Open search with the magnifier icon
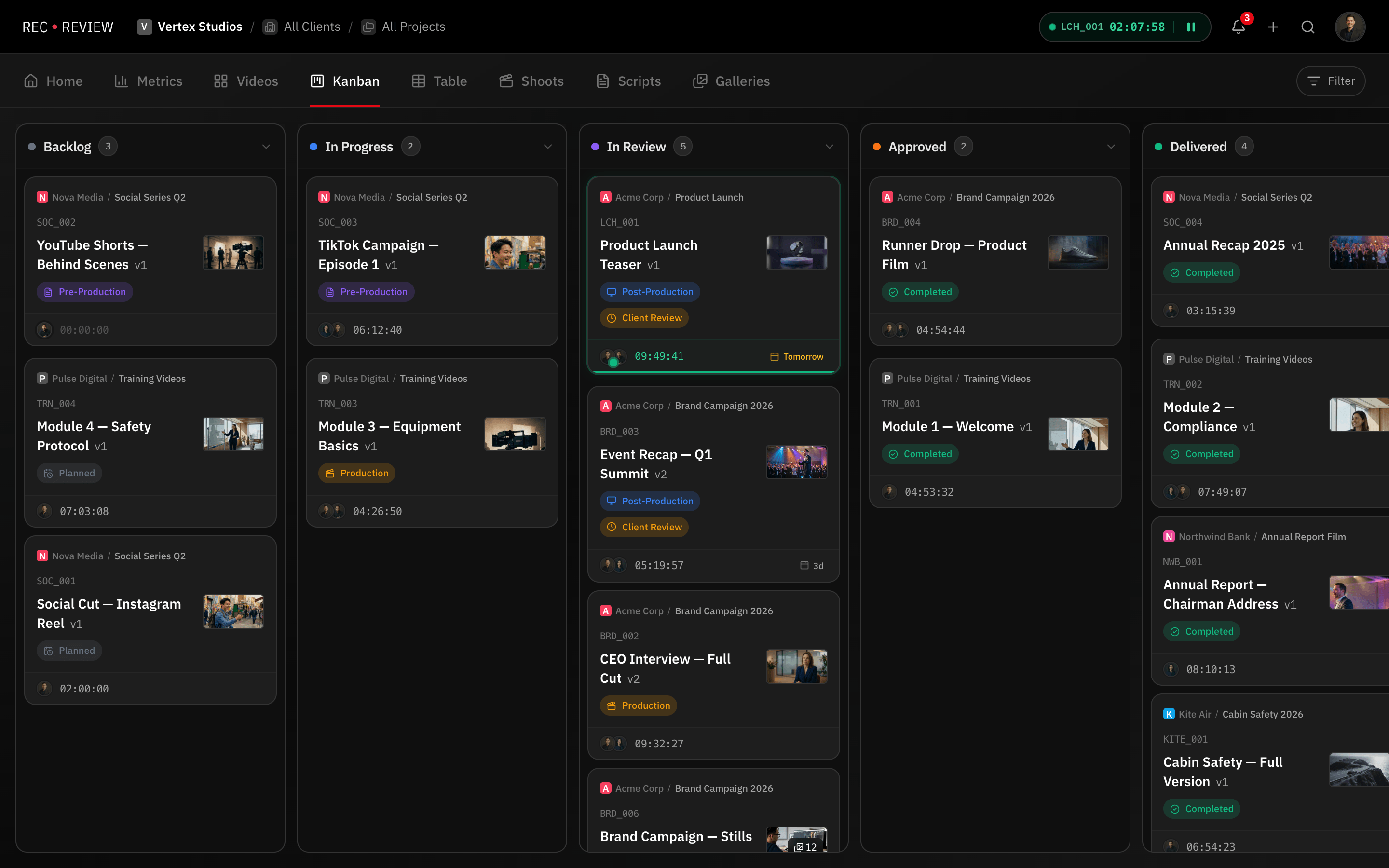 pos(1307,27)
